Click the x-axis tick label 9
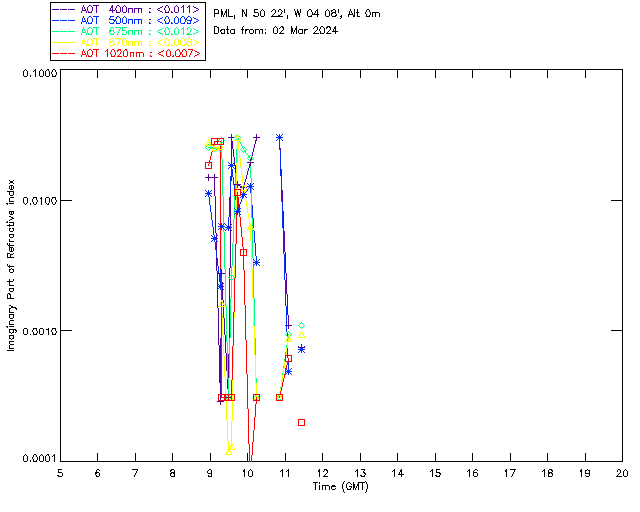This screenshot has height=512, width=640. pos(210,473)
